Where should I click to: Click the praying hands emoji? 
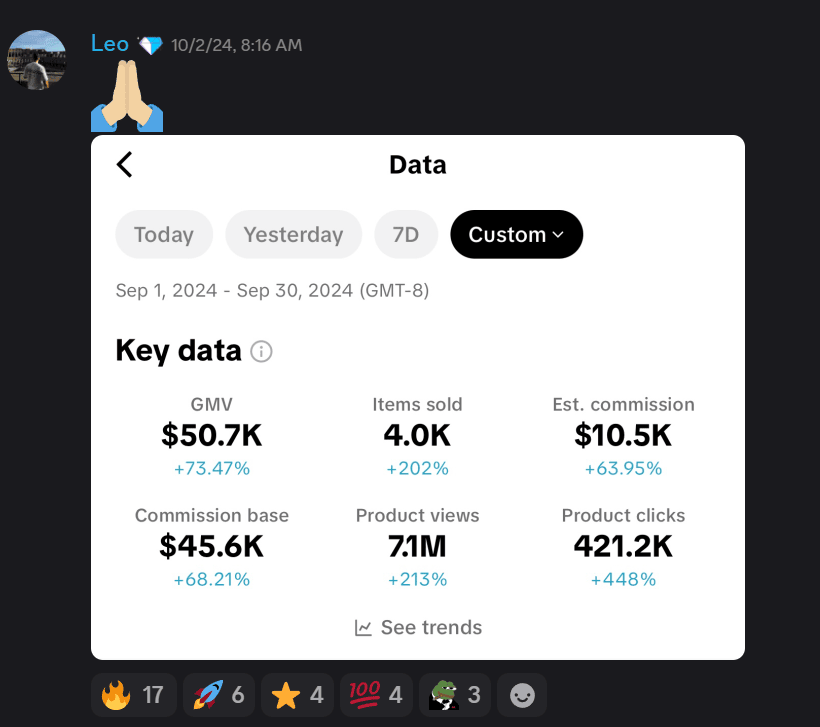[x=127, y=96]
